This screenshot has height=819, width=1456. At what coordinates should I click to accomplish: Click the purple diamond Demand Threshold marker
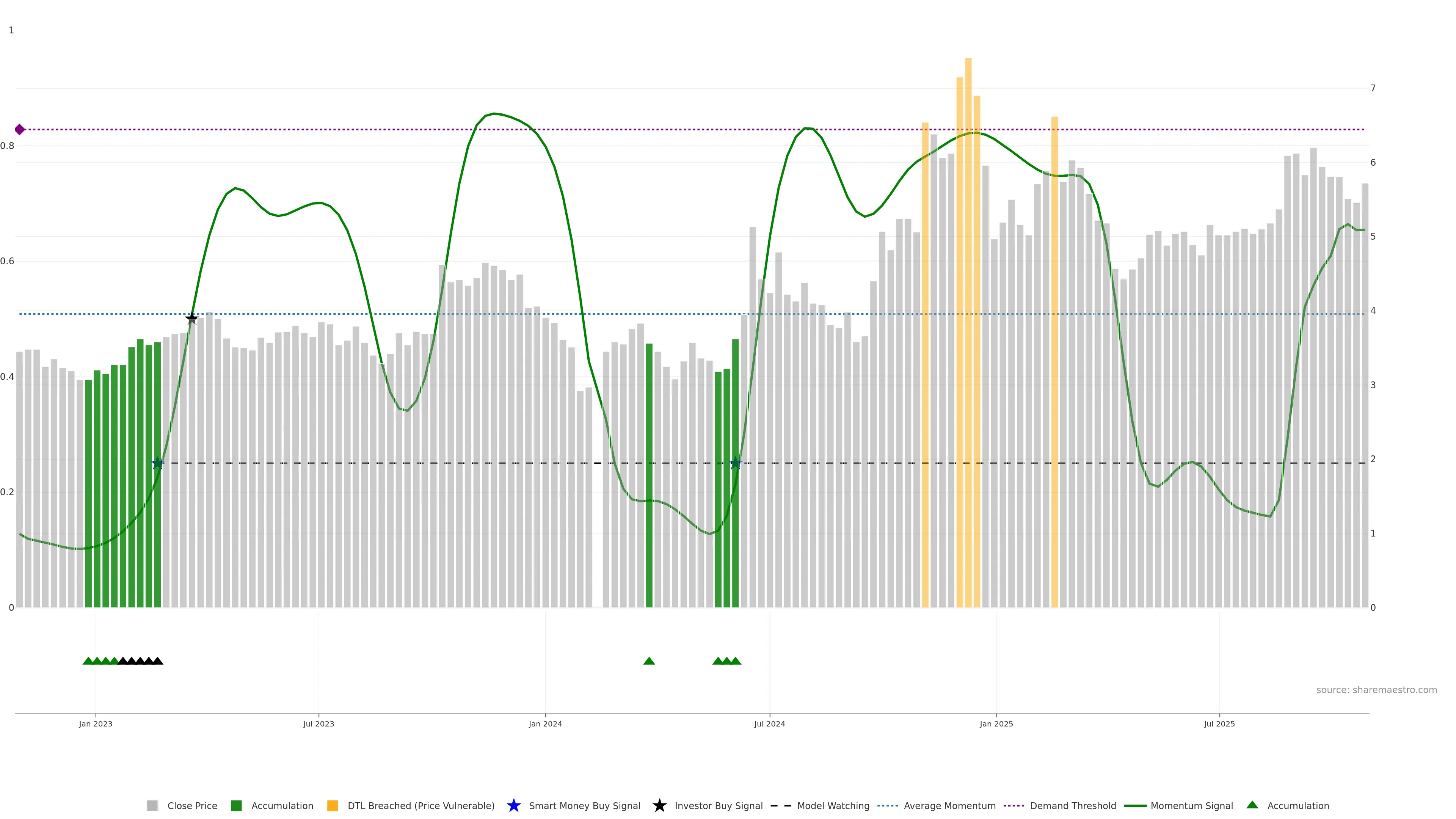point(20,129)
